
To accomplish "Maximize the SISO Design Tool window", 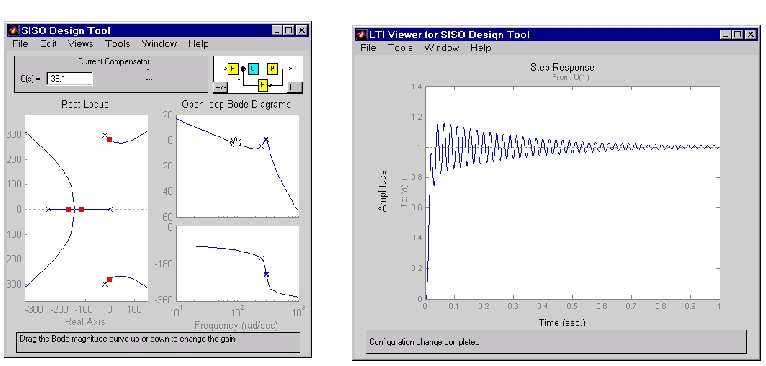I will [289, 30].
